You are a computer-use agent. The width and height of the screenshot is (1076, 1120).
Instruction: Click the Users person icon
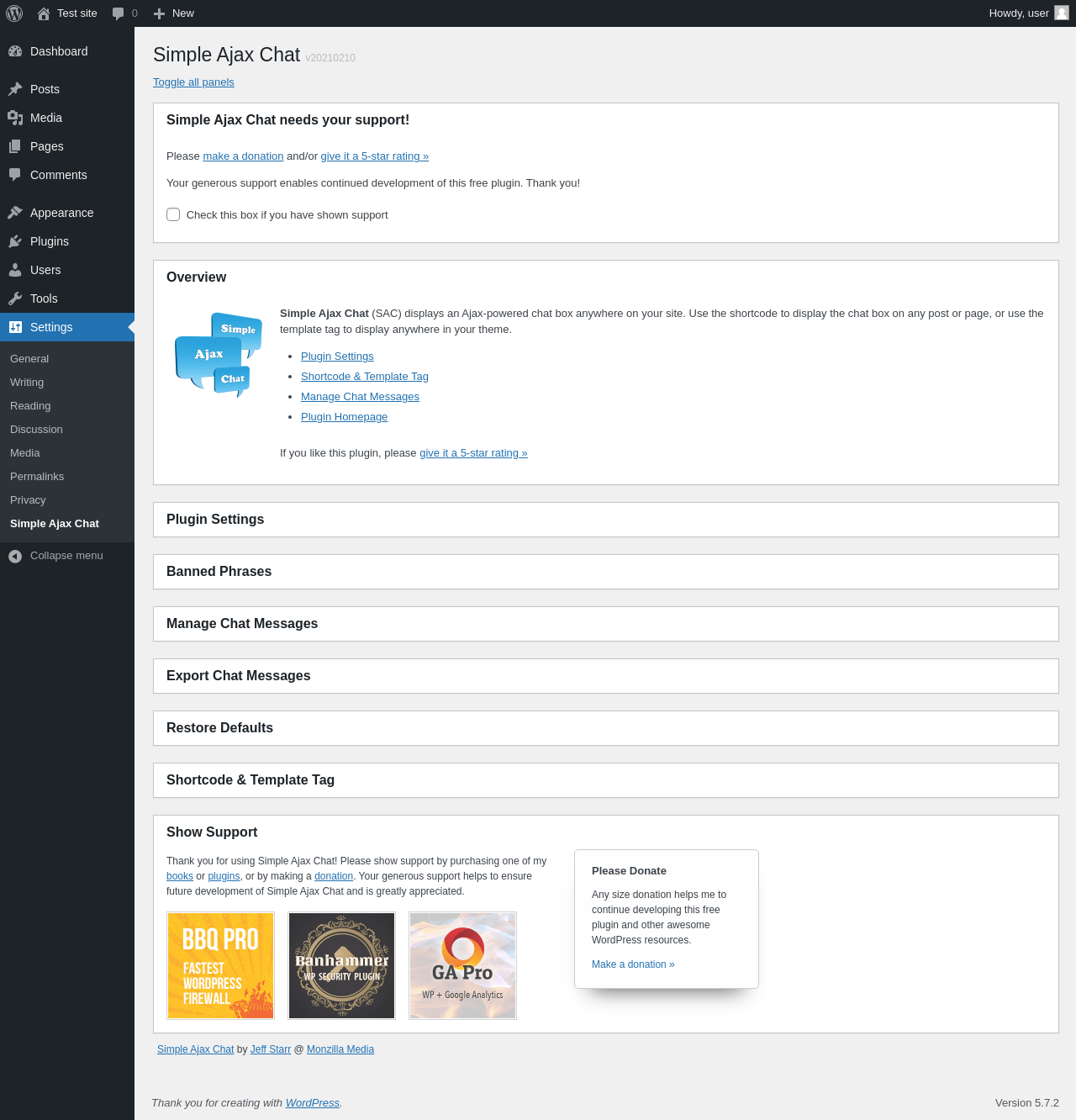[15, 270]
